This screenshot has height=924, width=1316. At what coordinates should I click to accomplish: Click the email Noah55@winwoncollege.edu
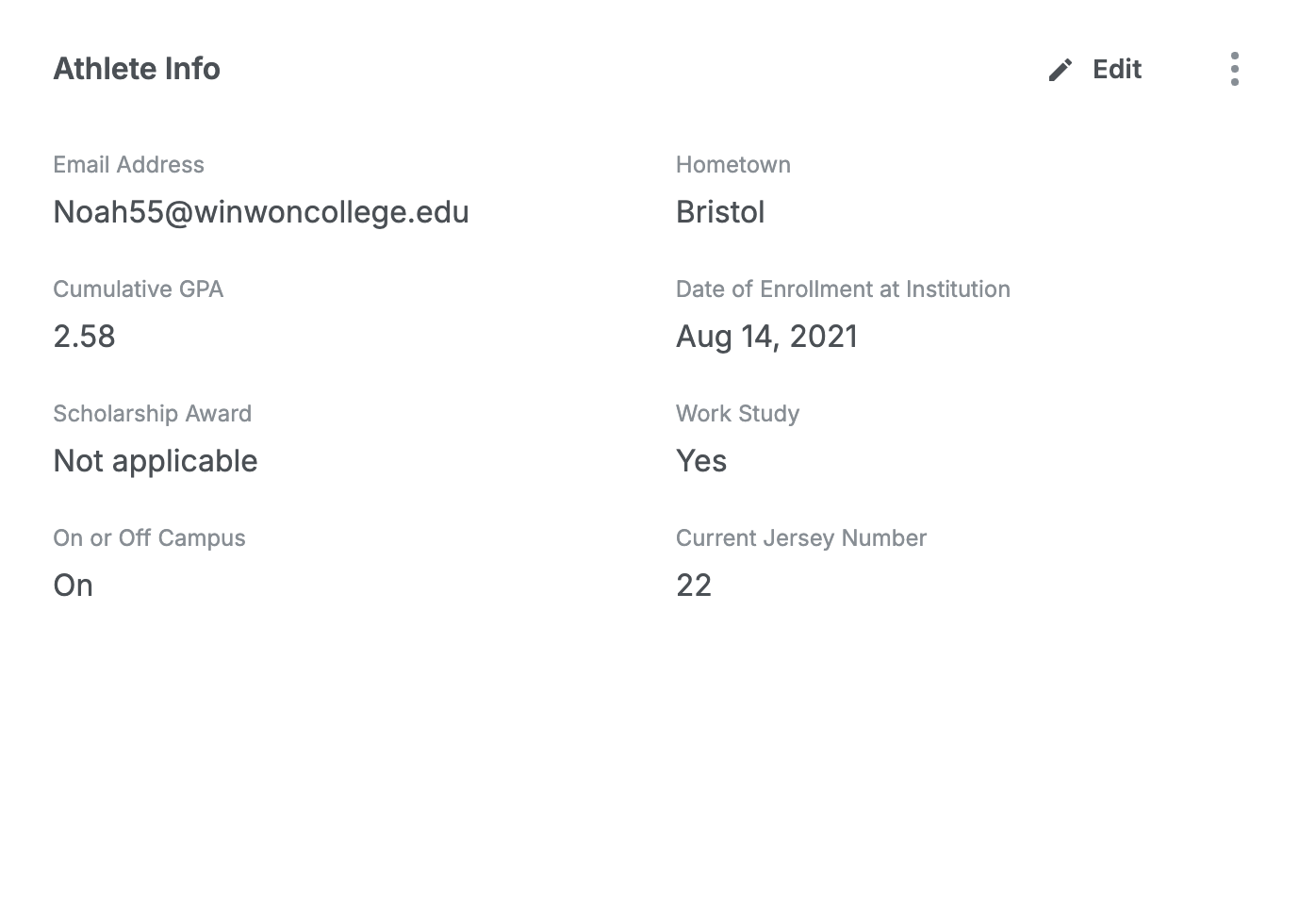[x=260, y=212]
